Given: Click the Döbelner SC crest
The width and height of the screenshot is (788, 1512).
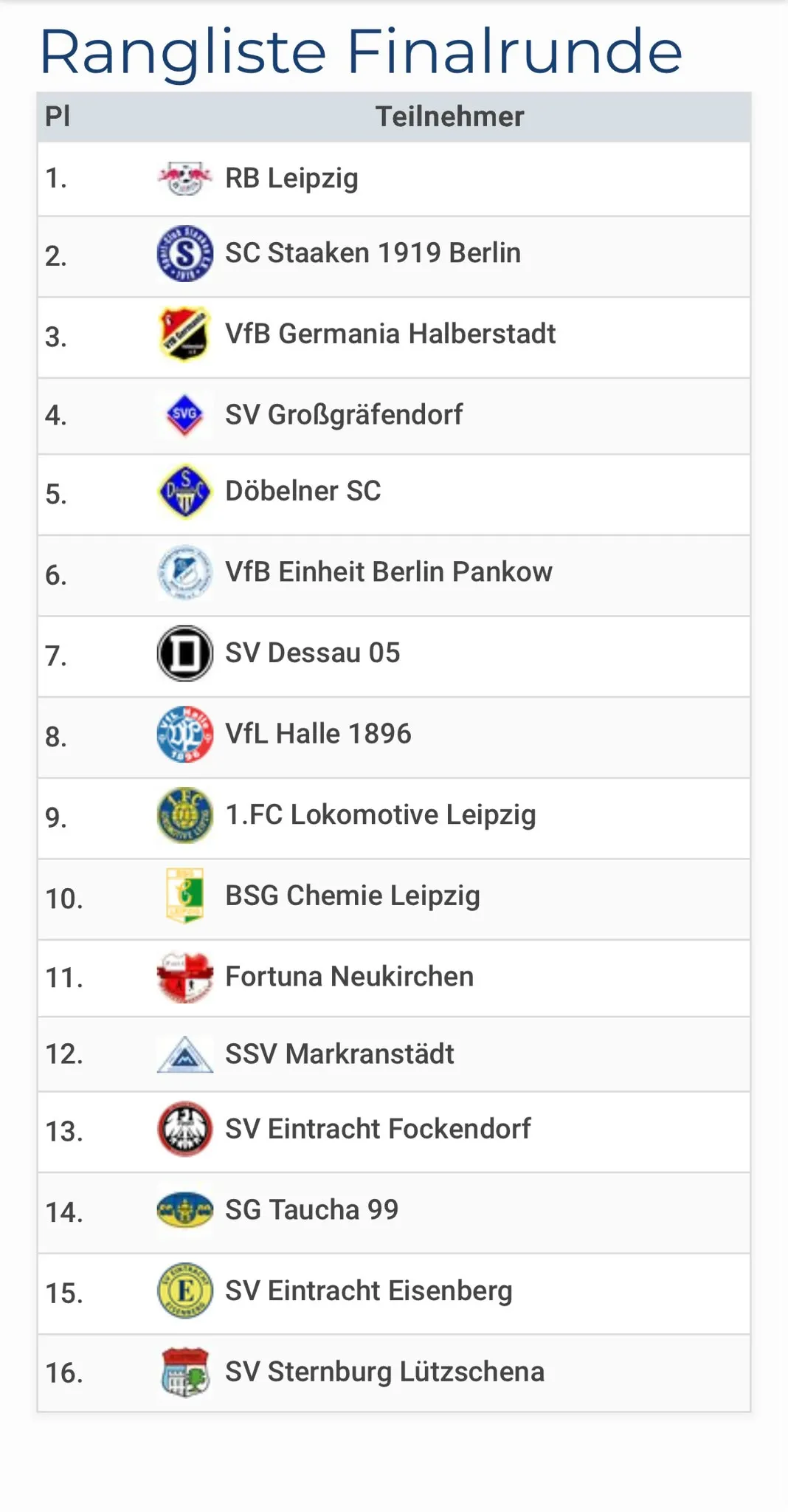Looking at the screenshot, I should pos(185,492).
